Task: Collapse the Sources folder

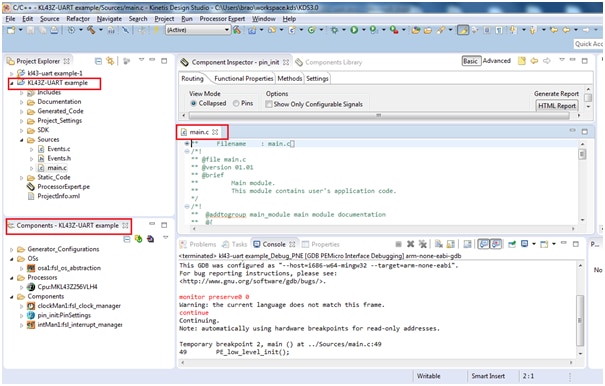Action: click(22, 140)
